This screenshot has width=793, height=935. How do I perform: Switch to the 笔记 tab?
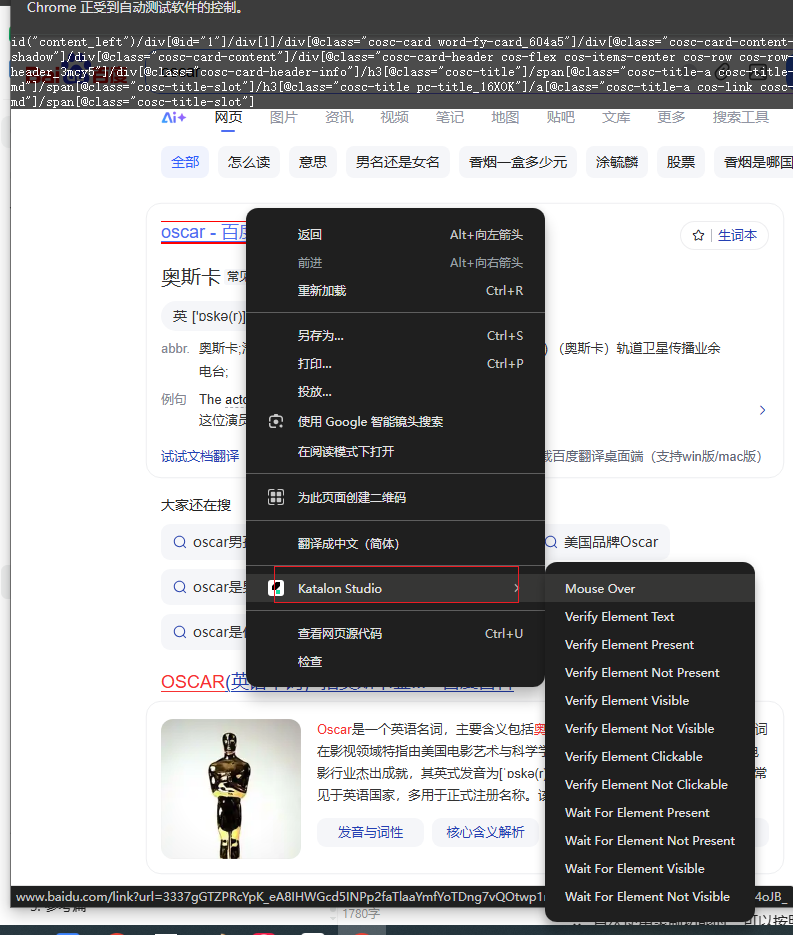pos(450,117)
